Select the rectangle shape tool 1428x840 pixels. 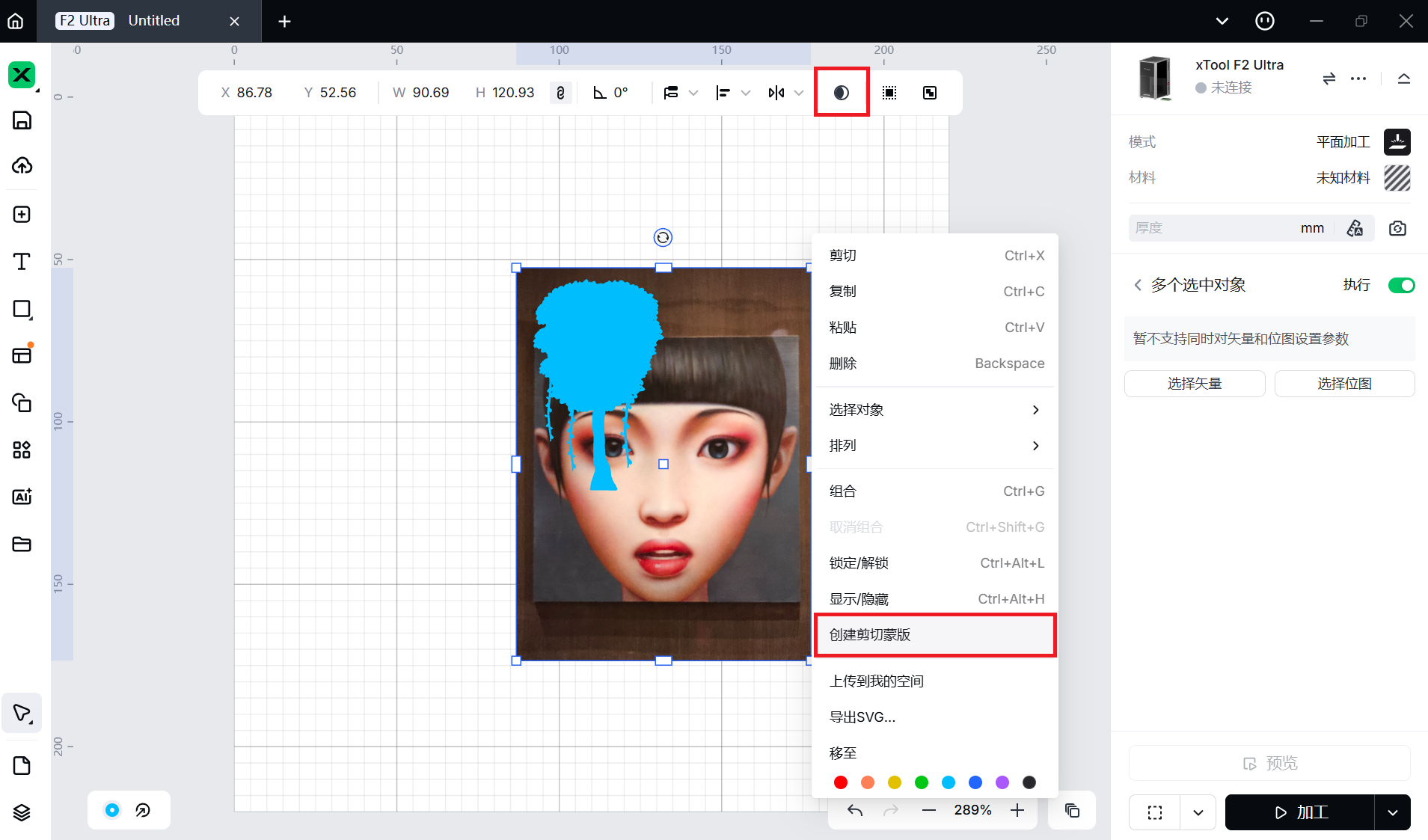pyautogui.click(x=22, y=310)
